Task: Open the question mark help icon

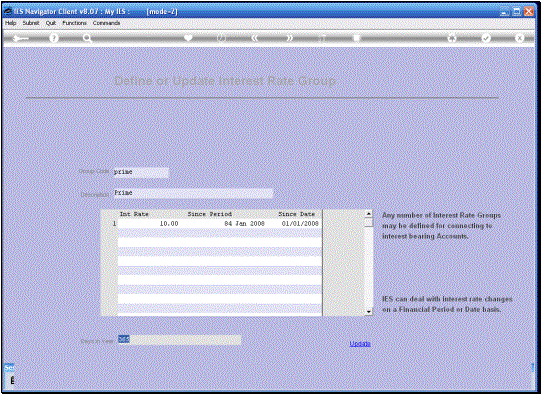Action: [53, 38]
